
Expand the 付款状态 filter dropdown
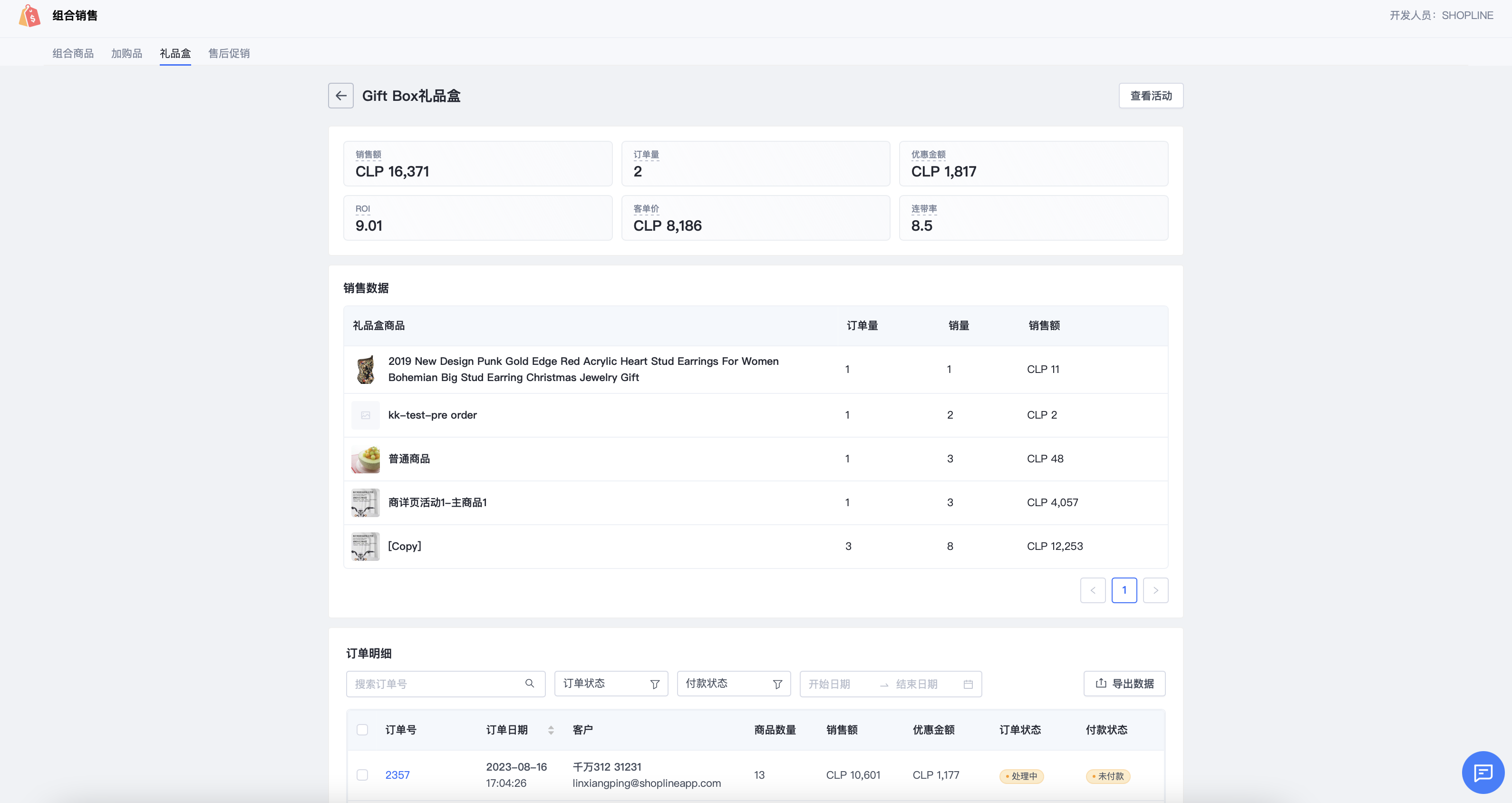pos(733,683)
